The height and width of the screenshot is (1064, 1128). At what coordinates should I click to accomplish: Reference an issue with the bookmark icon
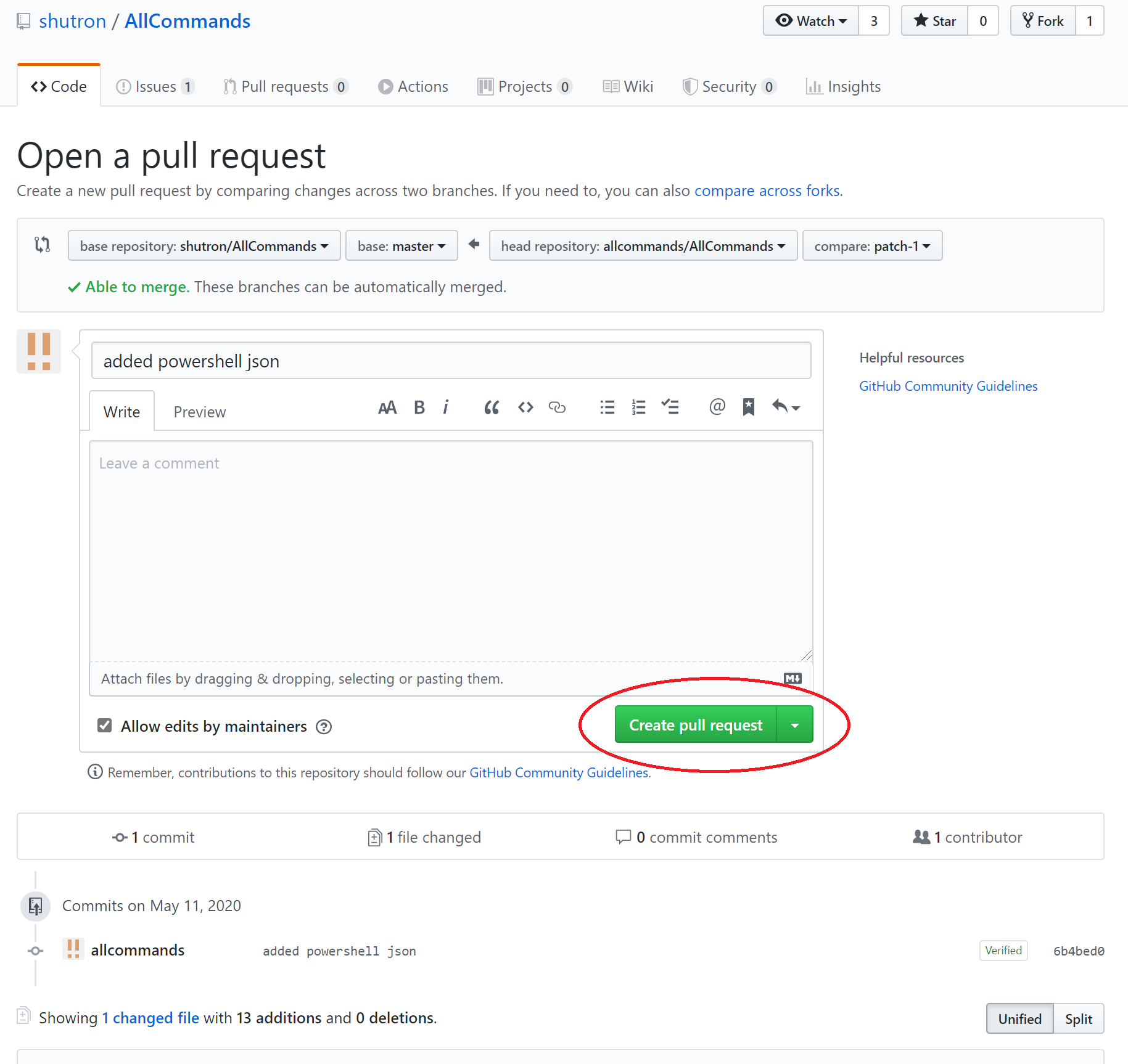(x=749, y=407)
